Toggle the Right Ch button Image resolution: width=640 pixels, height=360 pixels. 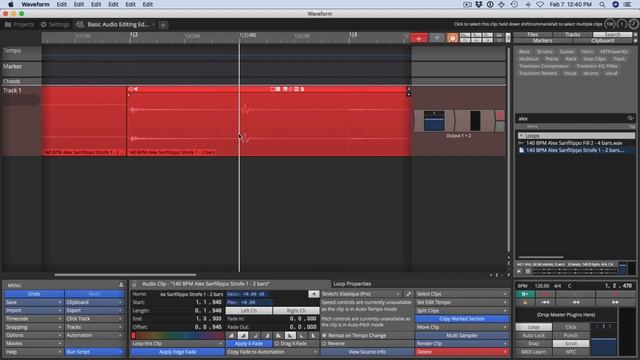click(296, 311)
